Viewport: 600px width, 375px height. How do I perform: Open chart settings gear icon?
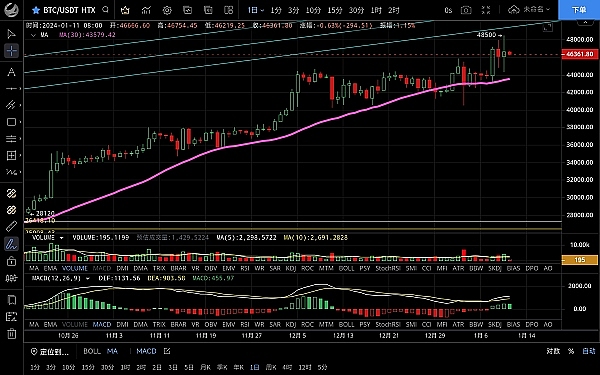167,10
